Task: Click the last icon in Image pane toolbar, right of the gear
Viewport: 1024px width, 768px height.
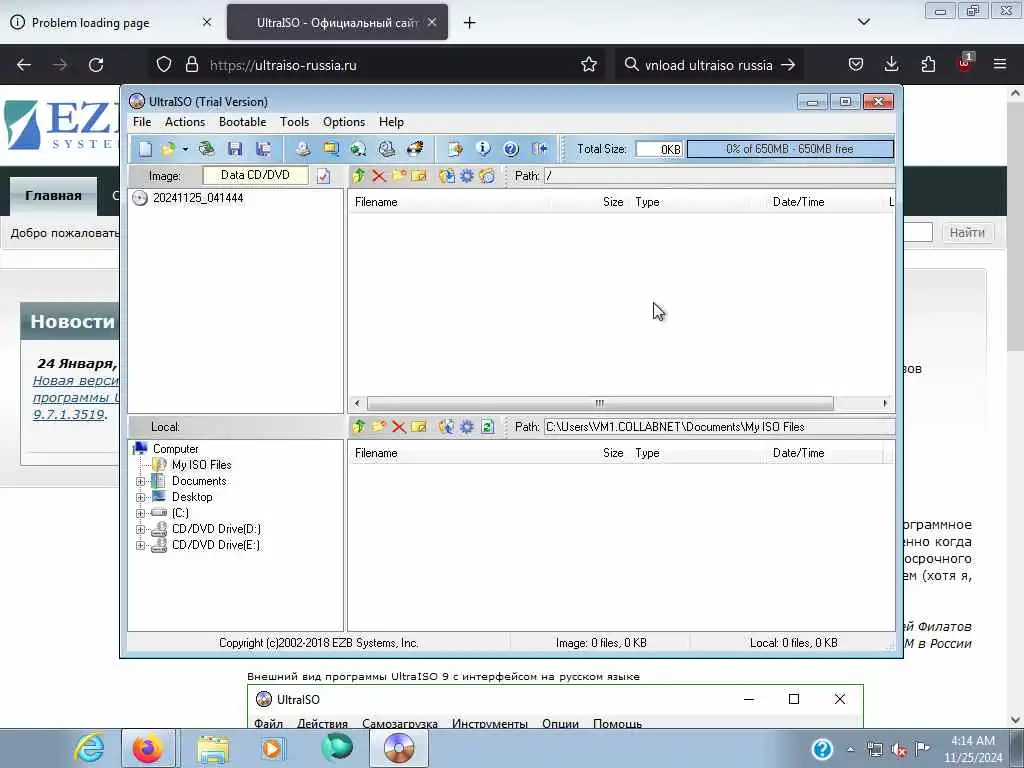Action: pos(487,176)
